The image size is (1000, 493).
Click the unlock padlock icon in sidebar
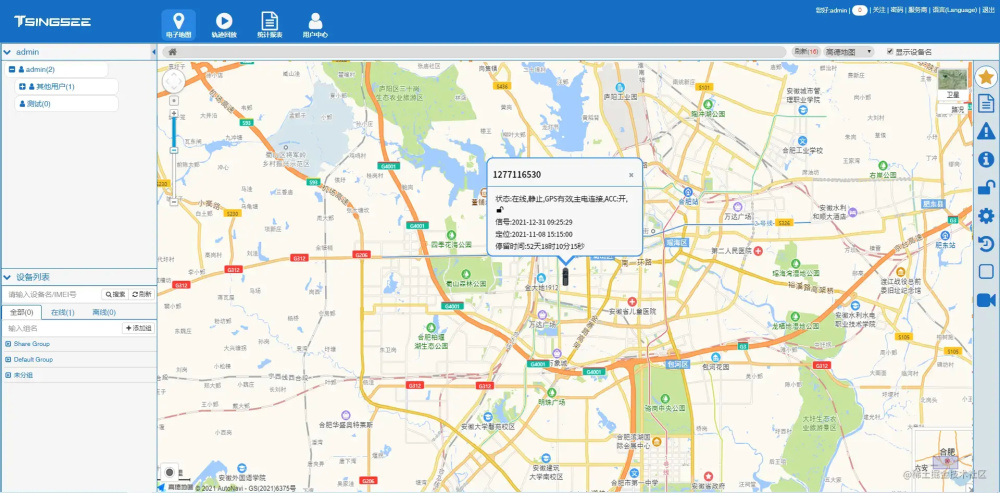[x=986, y=188]
